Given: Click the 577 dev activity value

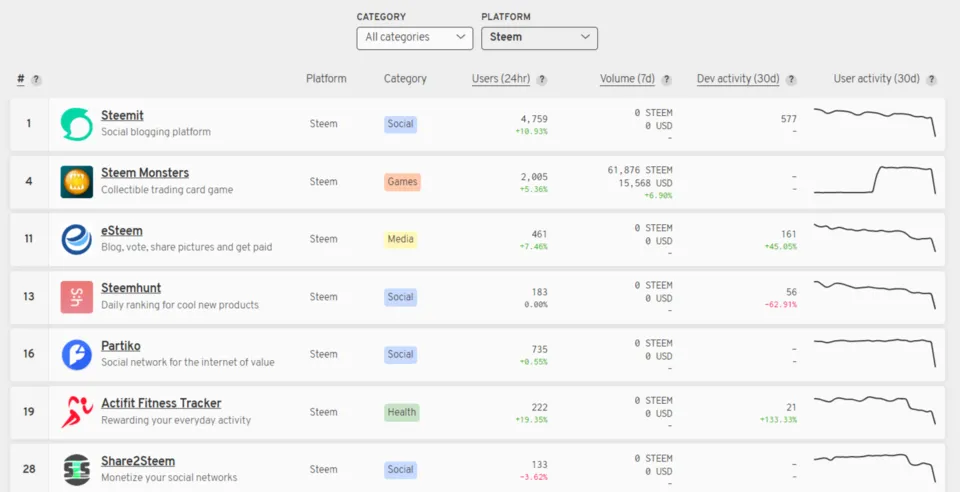Looking at the screenshot, I should pos(789,119).
